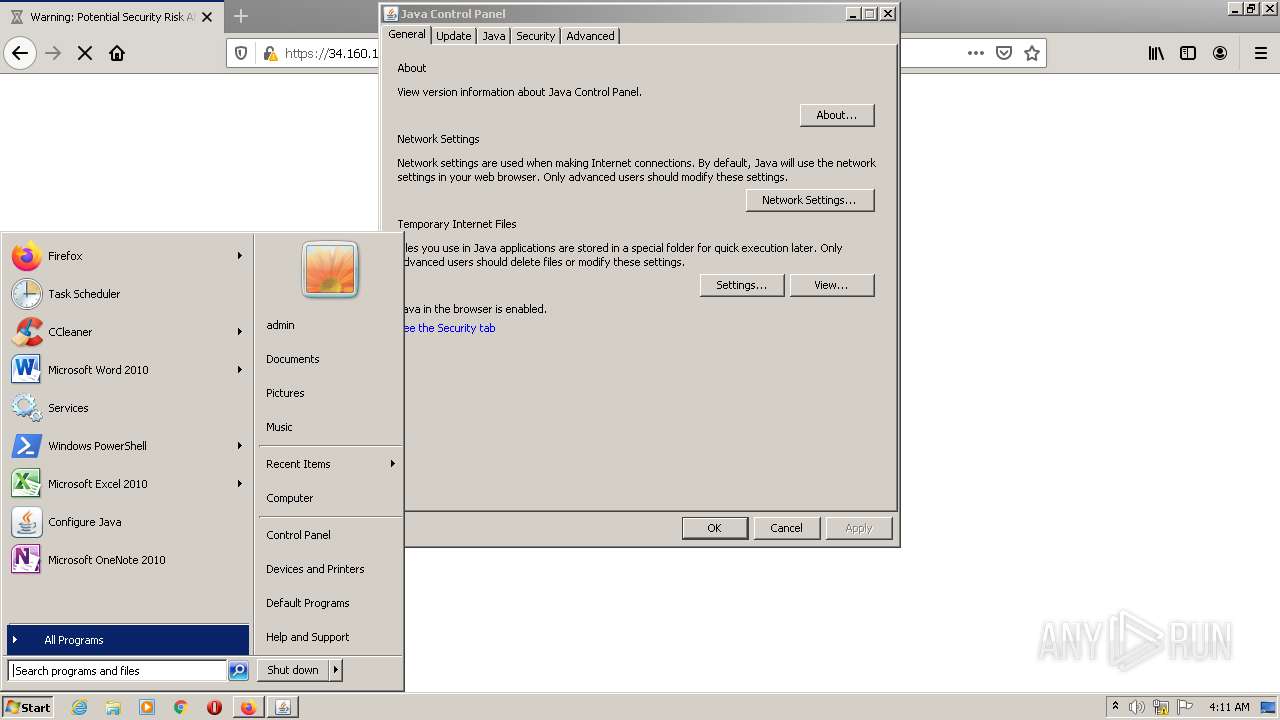Expand Microsoft Word 2010 jump list arrow
1280x720 pixels.
[240, 370]
